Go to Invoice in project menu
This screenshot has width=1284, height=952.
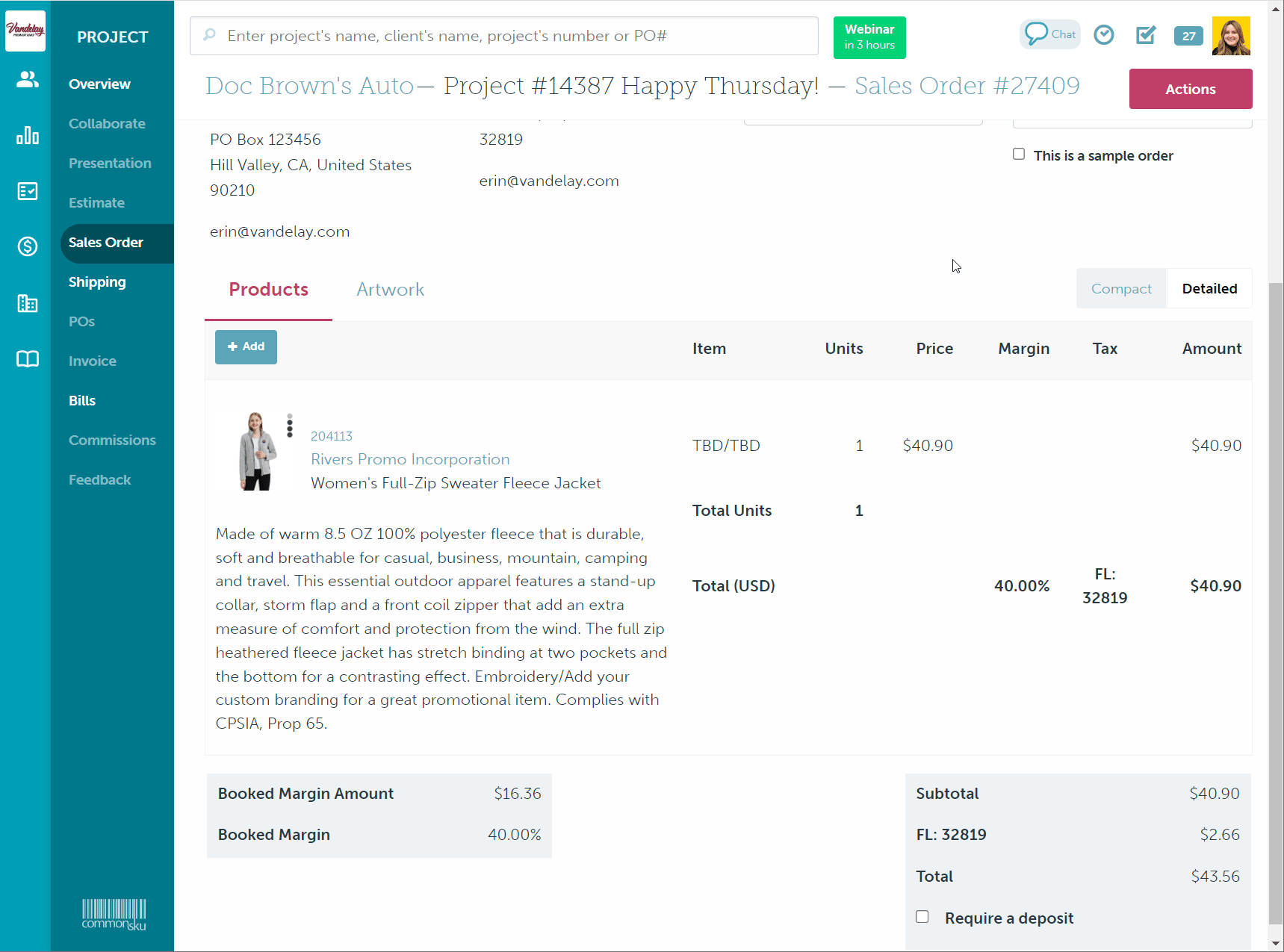(x=93, y=361)
